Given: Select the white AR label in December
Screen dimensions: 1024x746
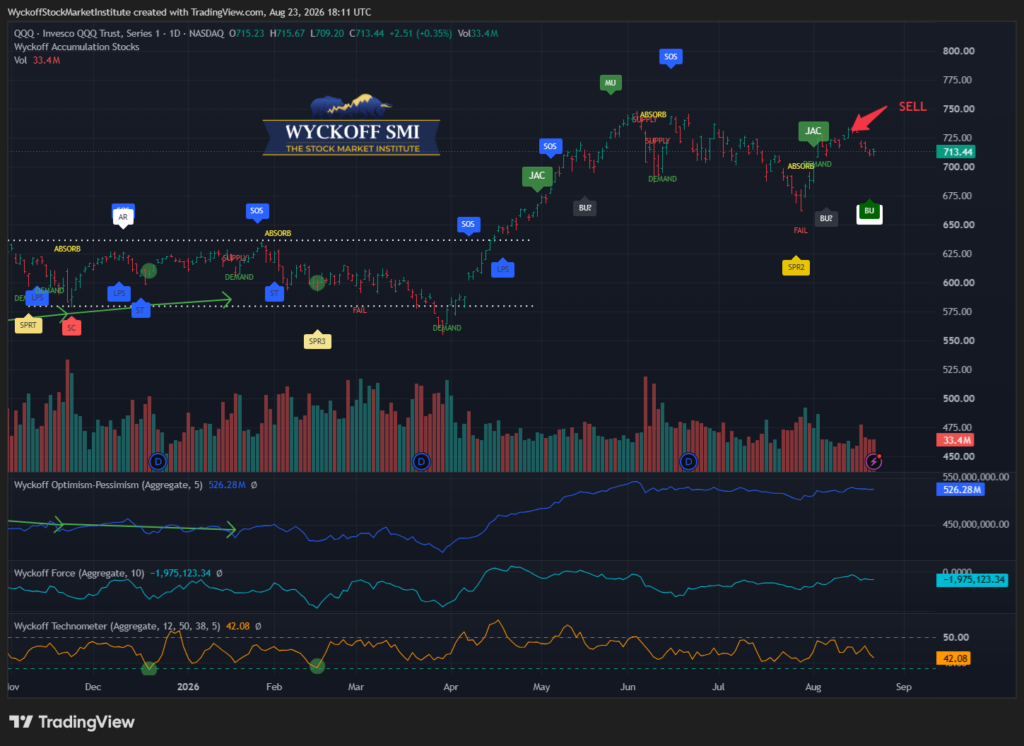Looking at the screenshot, I should click(123, 217).
